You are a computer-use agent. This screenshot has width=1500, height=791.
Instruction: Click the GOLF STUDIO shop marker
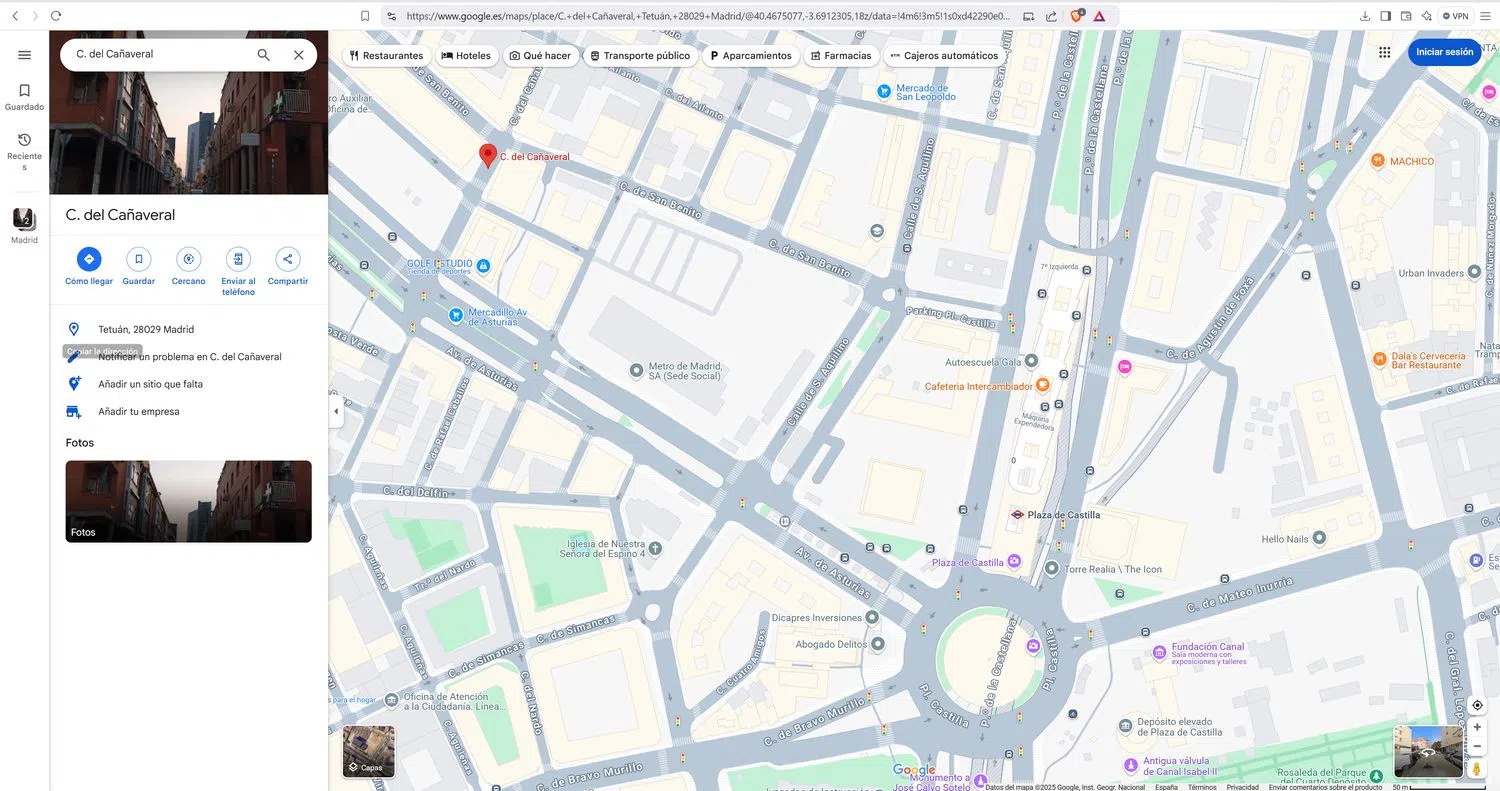[x=484, y=266]
